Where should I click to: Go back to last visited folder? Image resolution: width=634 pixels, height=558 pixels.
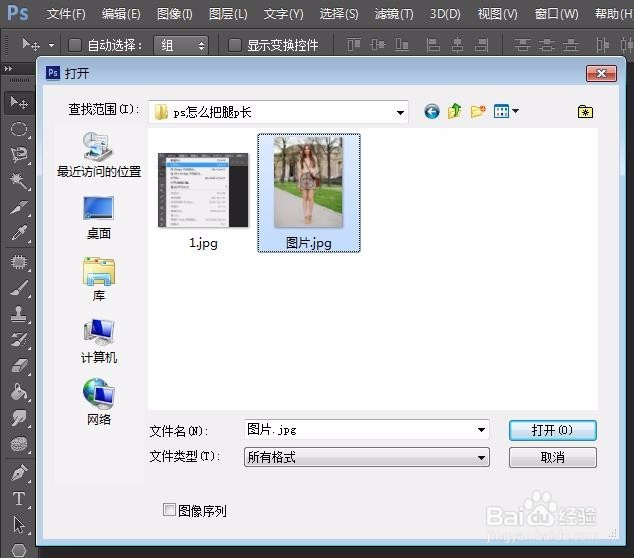point(432,111)
